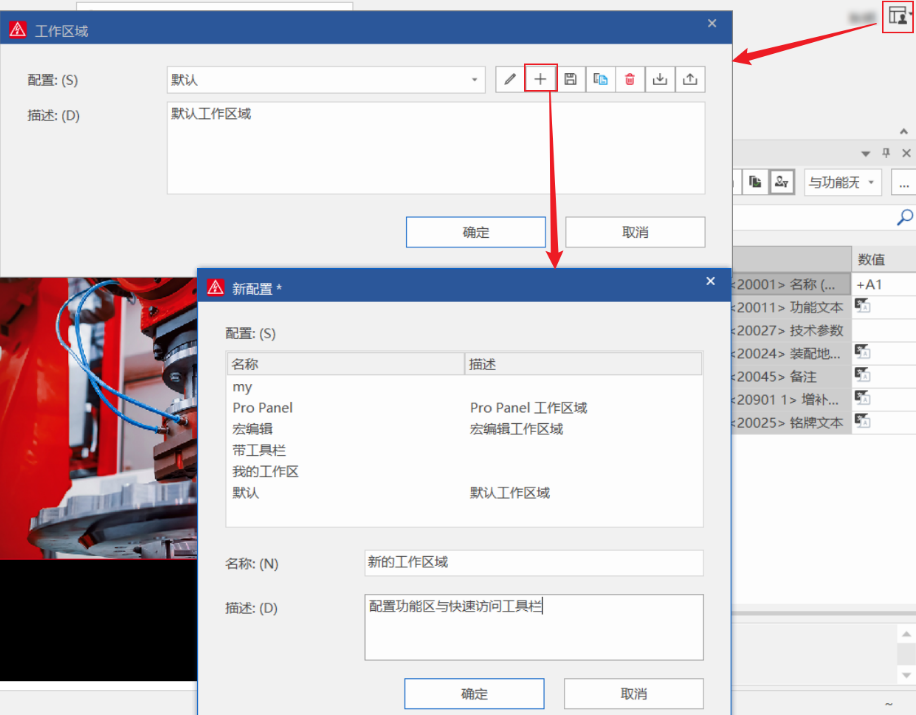Click the export configuration icon
This screenshot has height=715, width=916.
click(x=690, y=80)
